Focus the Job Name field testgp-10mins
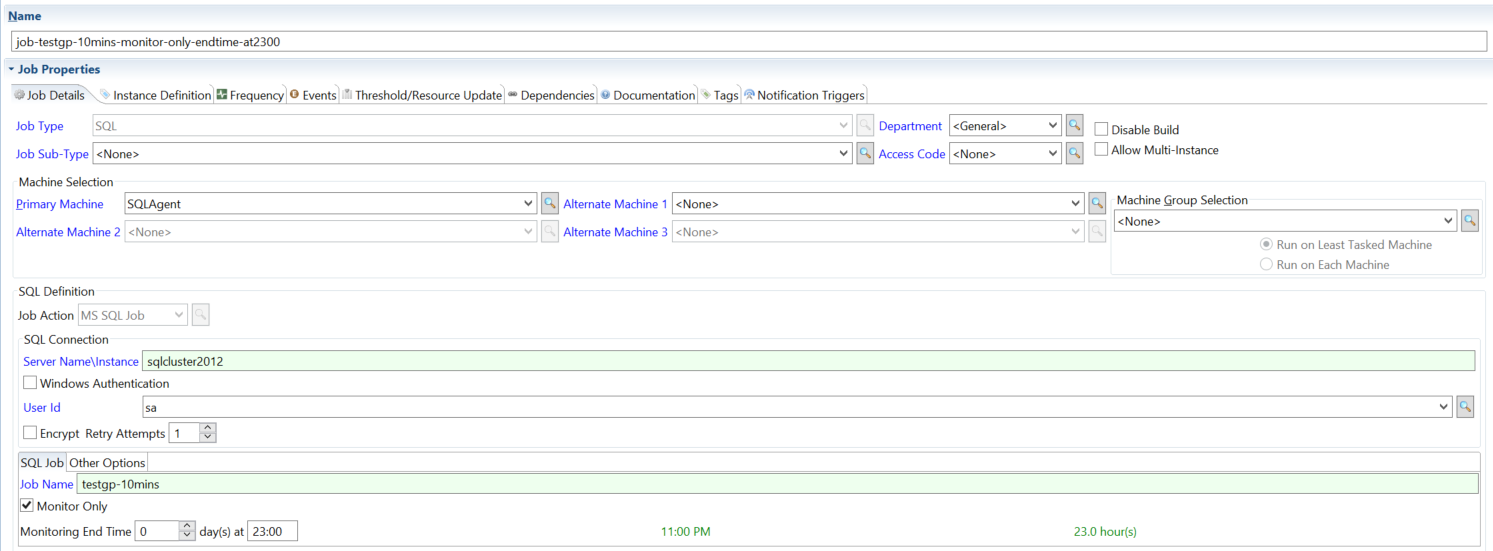 point(777,484)
